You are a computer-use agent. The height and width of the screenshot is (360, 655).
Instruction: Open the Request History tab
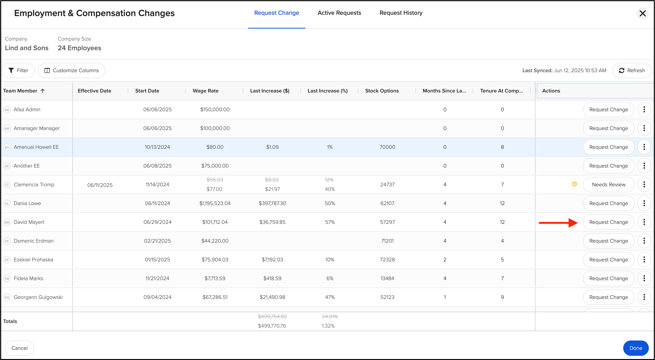pos(401,13)
